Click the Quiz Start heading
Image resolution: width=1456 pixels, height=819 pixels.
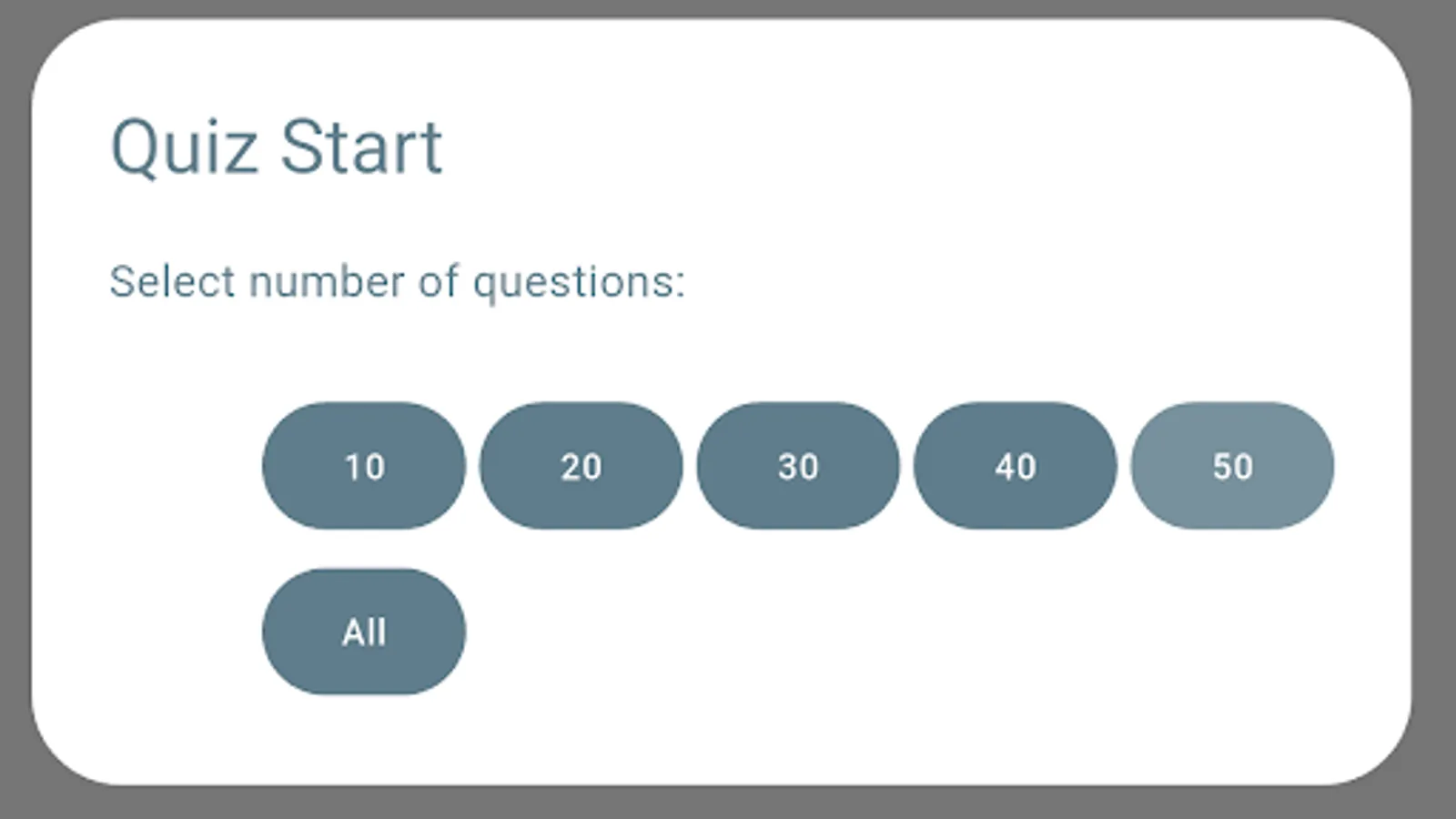coord(276,146)
